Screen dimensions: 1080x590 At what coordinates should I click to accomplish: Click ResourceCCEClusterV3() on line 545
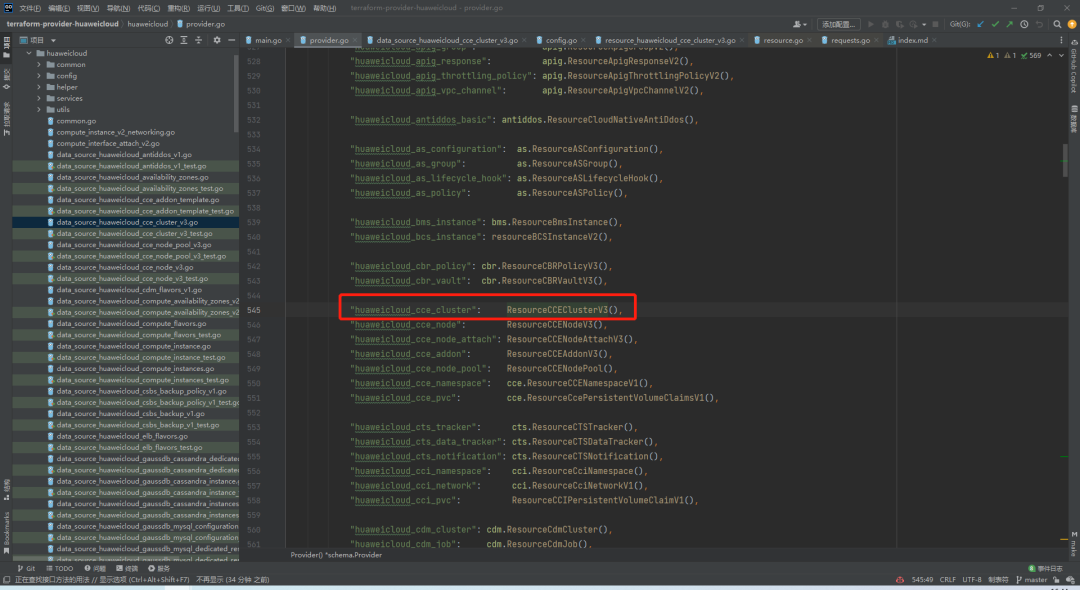[x=562, y=310]
